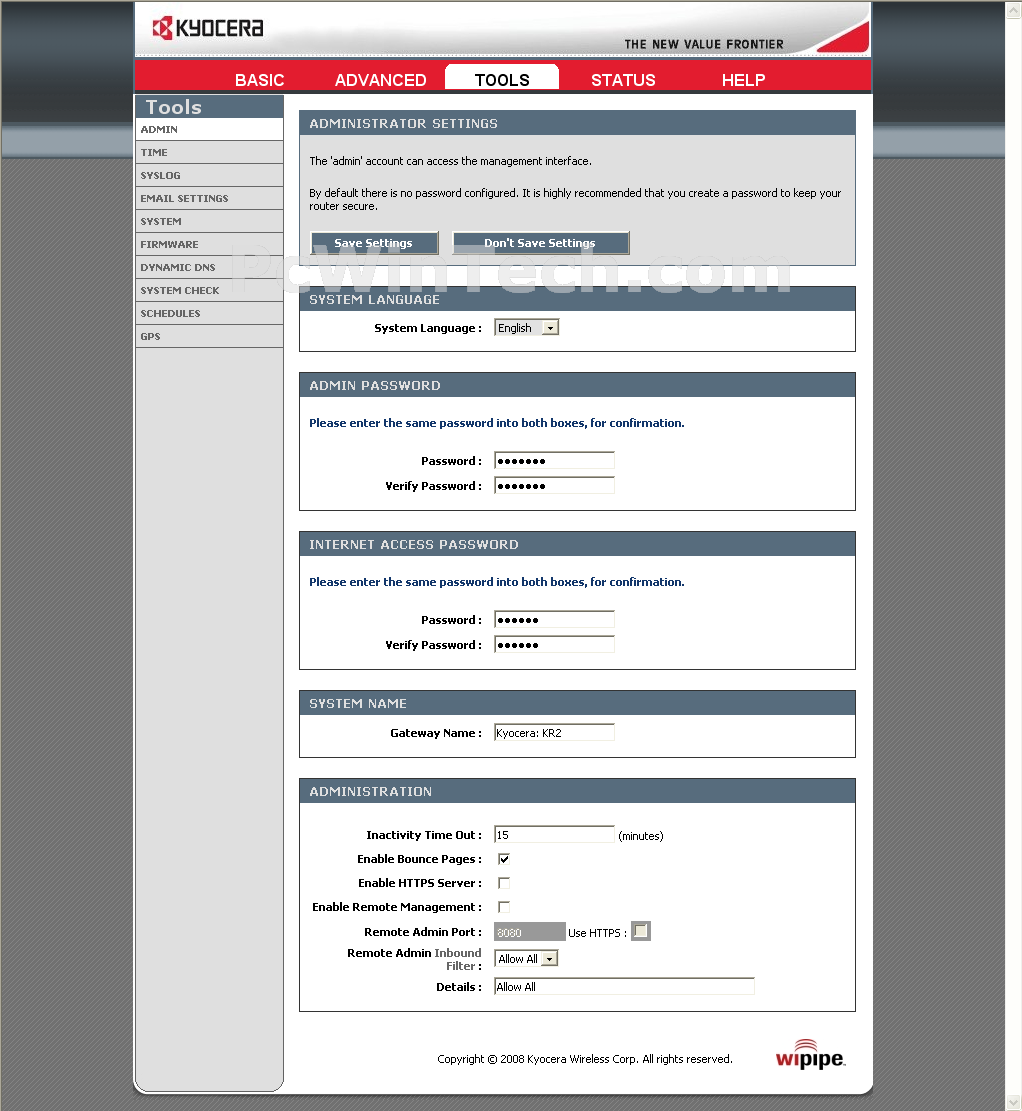The width and height of the screenshot is (1022, 1111).
Task: Expand the Remote Admin Inbound Filter dropdown
Action: click(x=527, y=959)
